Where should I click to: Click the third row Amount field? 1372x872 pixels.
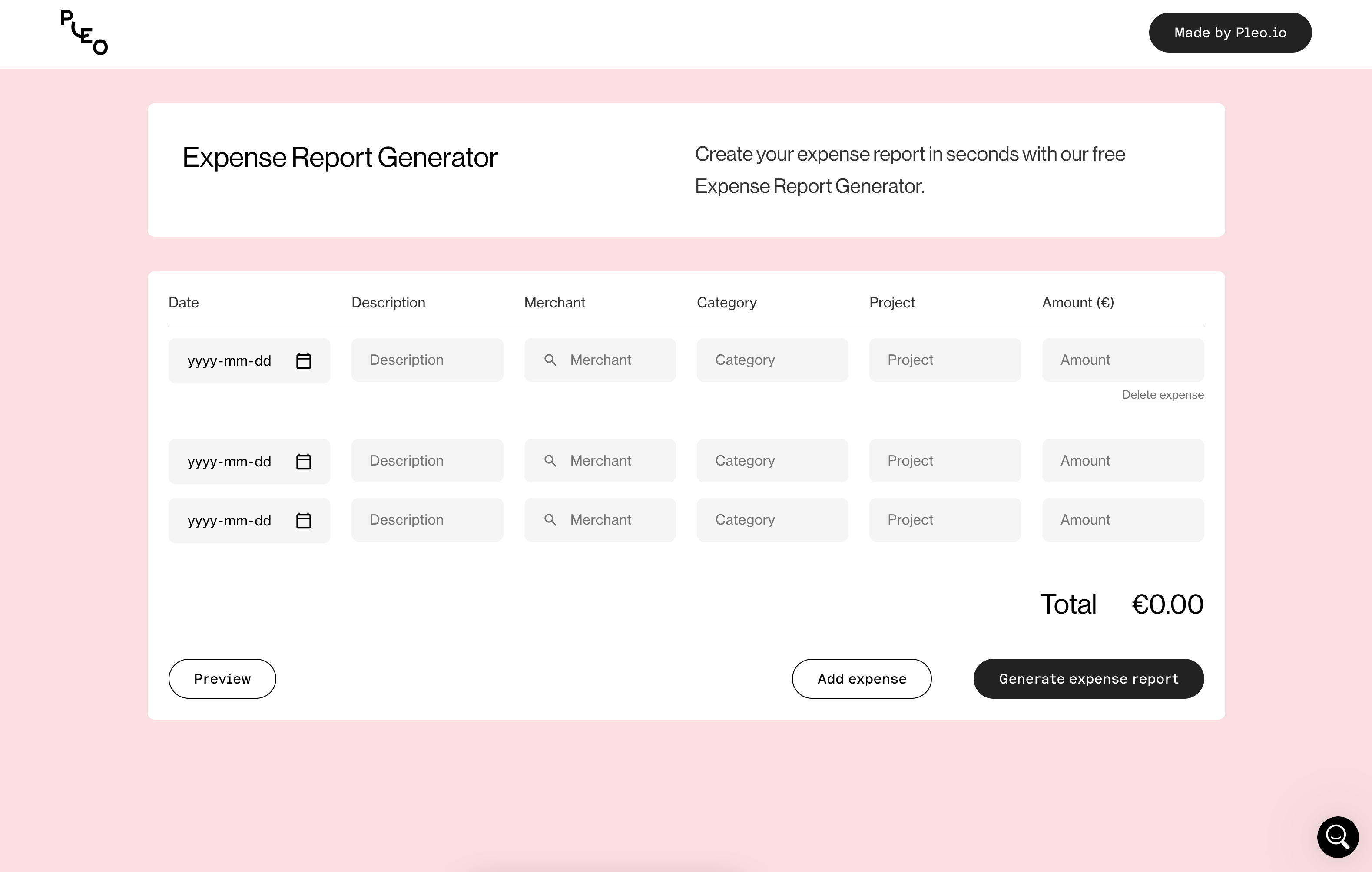point(1123,520)
